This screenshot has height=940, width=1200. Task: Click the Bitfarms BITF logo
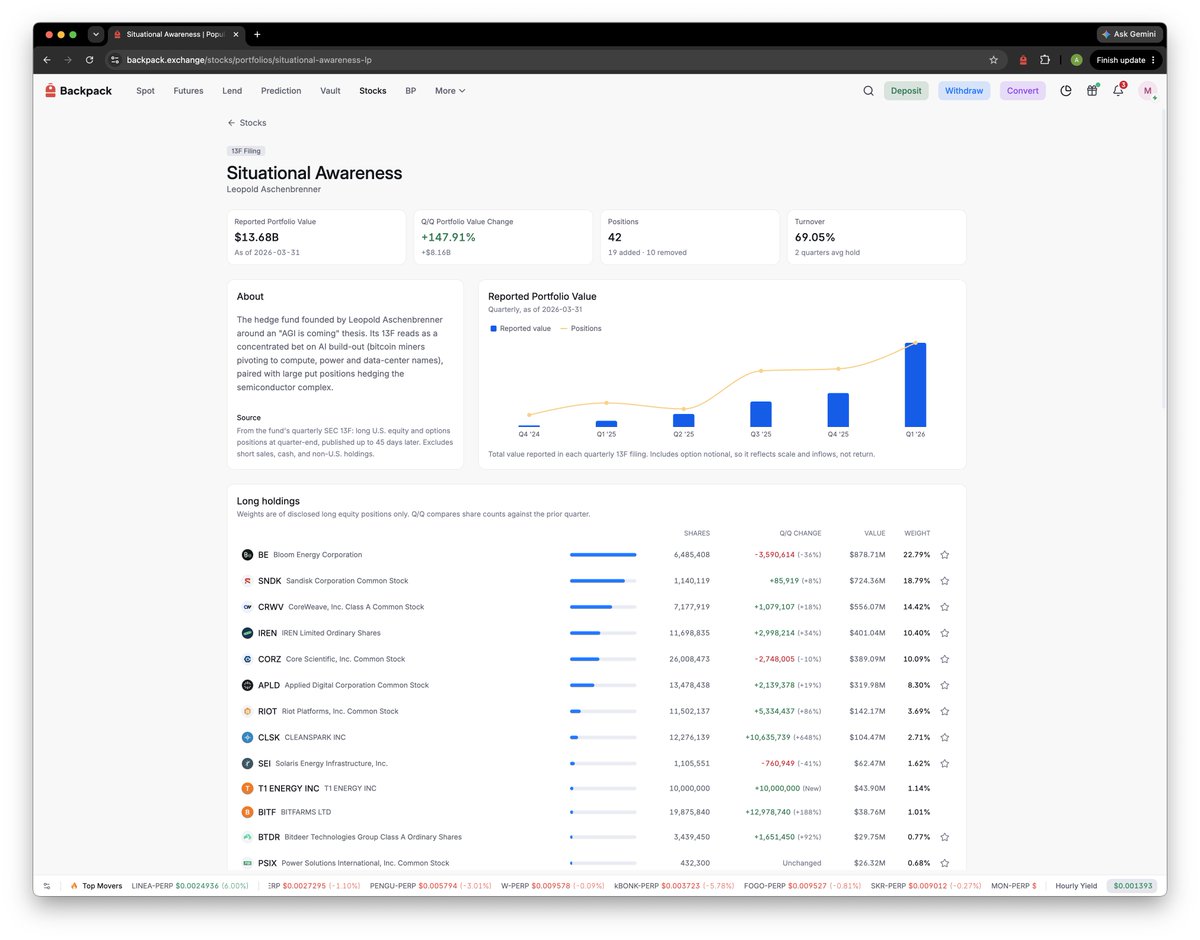coord(247,812)
